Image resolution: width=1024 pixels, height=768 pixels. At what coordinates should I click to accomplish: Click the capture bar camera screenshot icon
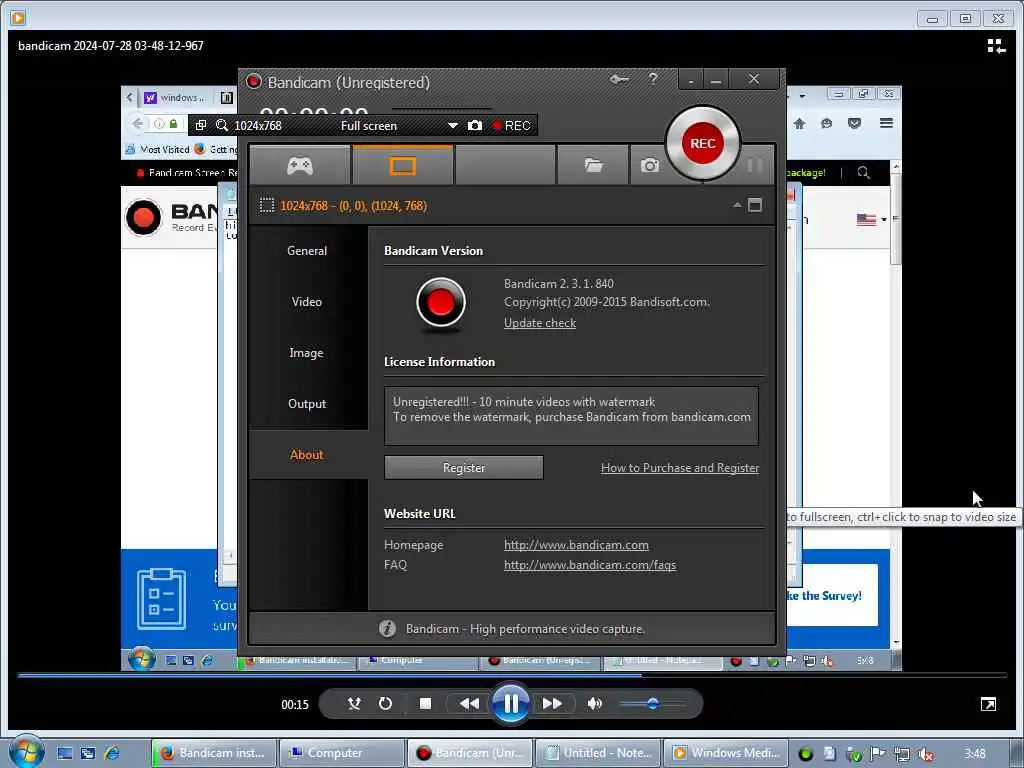pyautogui.click(x=475, y=125)
